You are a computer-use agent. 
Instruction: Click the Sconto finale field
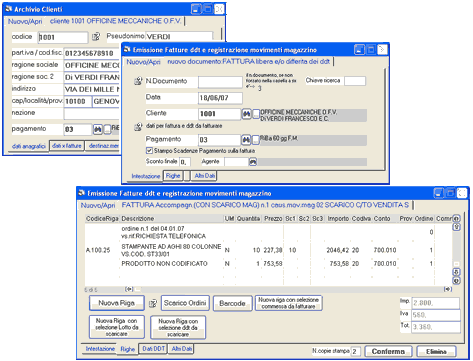click(185, 162)
